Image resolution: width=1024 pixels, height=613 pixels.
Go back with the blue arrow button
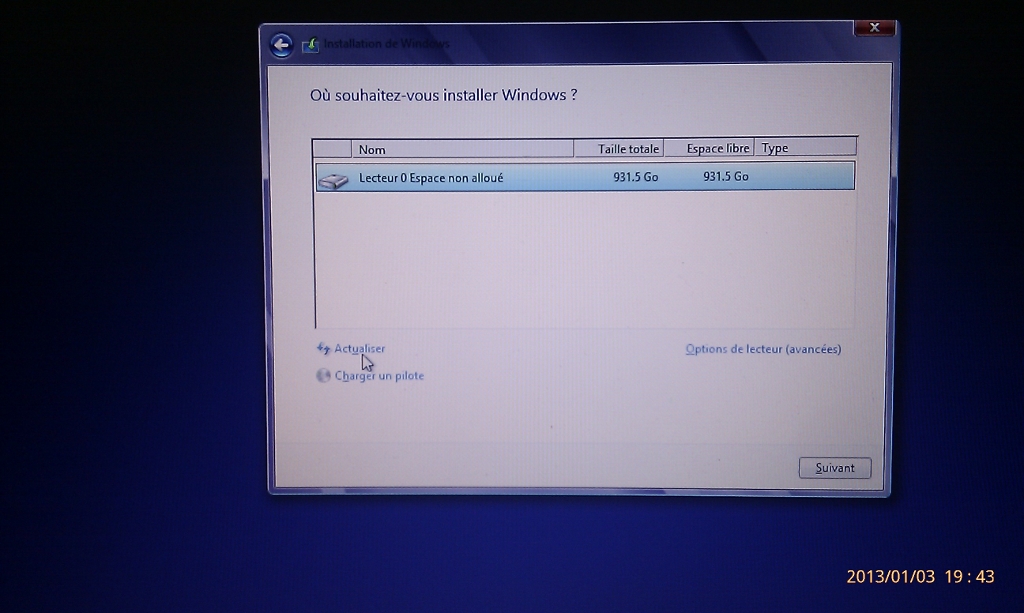tap(281, 44)
